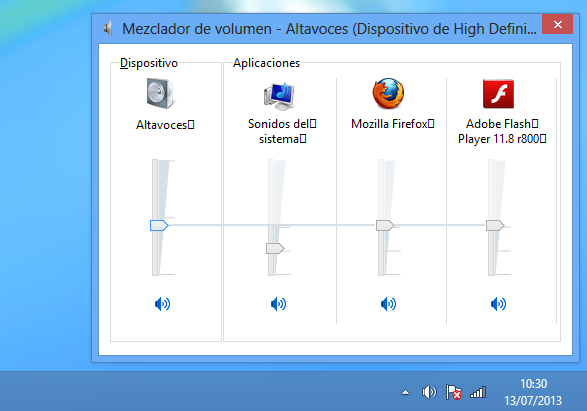Image resolution: width=587 pixels, height=411 pixels.
Task: Show hidden tray icons with arrow
Action: click(x=405, y=393)
